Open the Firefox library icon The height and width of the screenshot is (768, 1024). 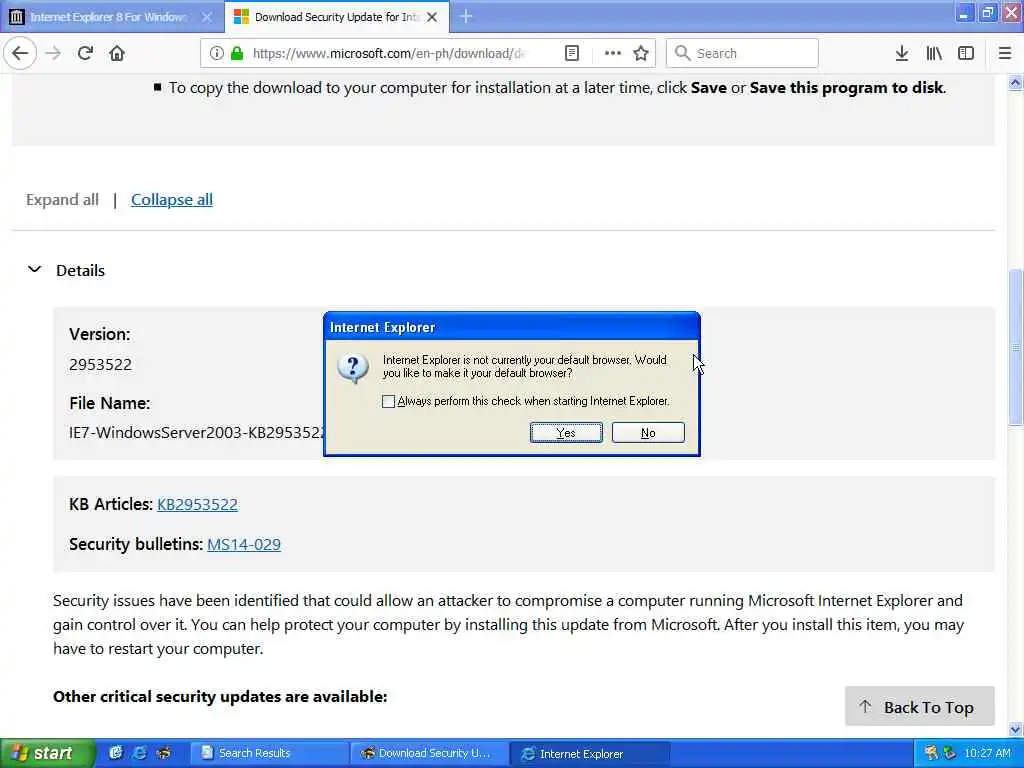pos(934,53)
